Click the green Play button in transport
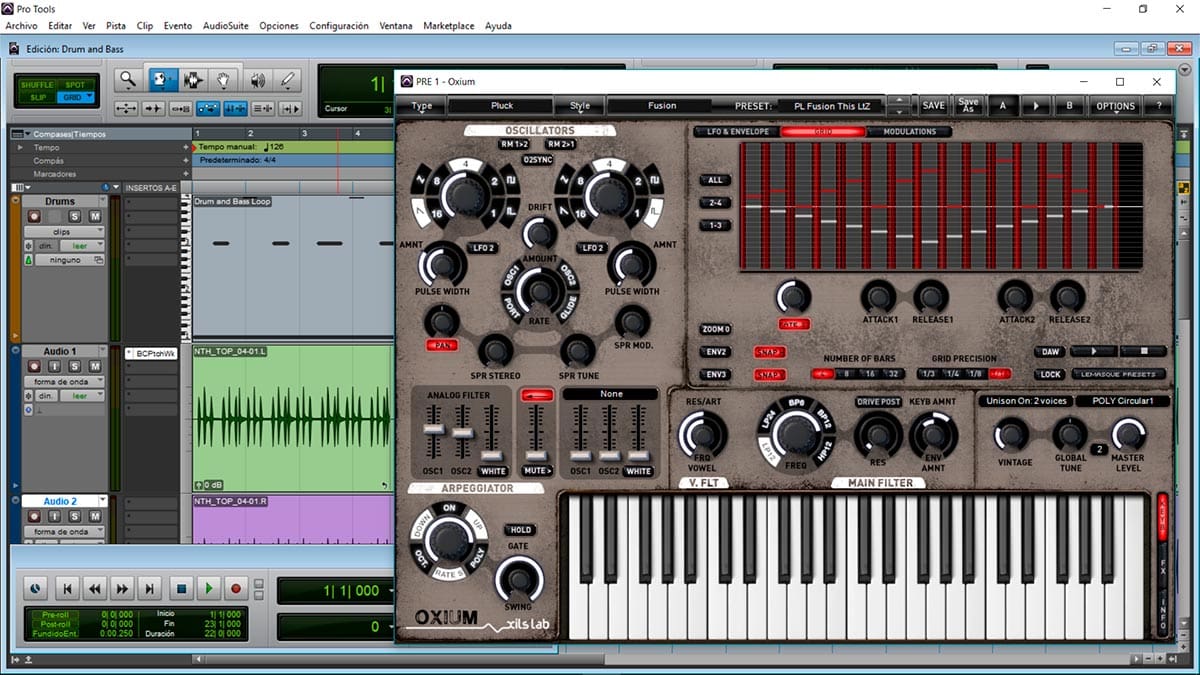 tap(209, 589)
